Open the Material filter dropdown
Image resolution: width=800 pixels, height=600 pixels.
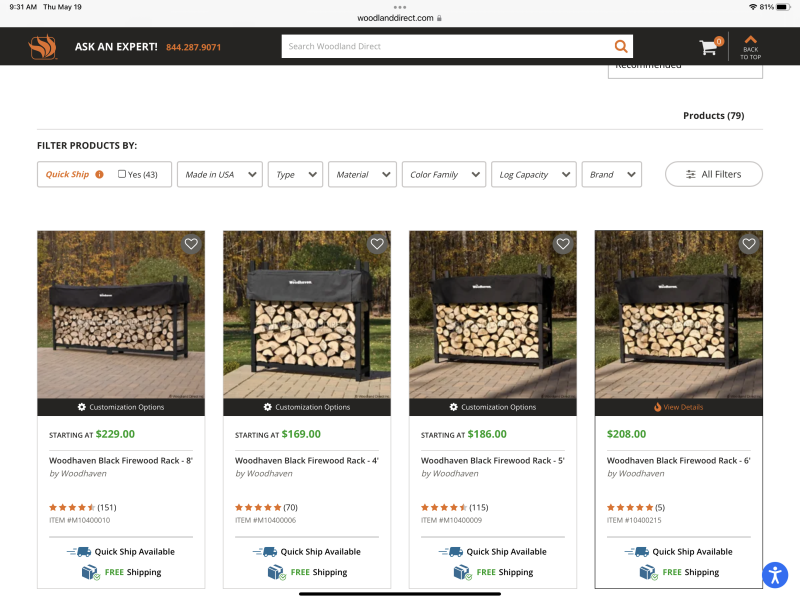coord(362,174)
